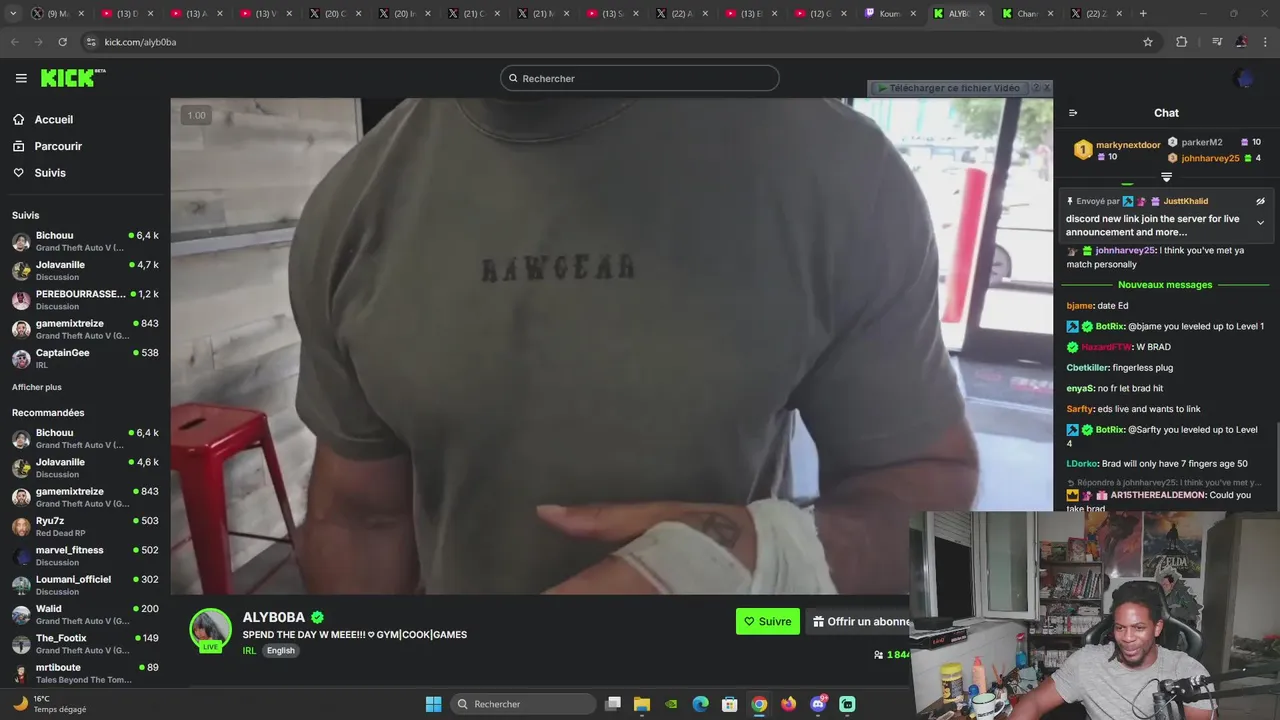Click the Rechercher search field on Kick
The height and width of the screenshot is (720, 1280).
(x=640, y=78)
